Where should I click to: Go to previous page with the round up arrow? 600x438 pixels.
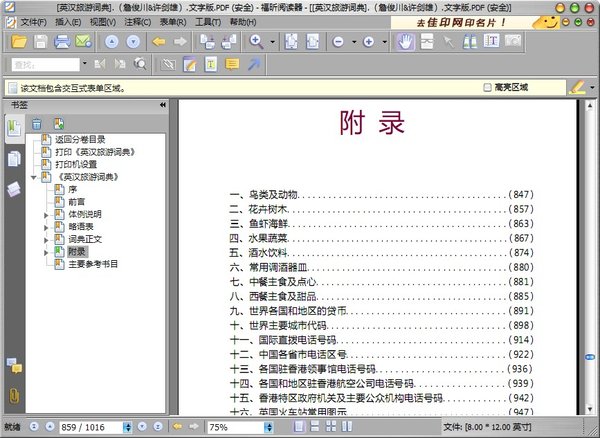[x=111, y=42]
